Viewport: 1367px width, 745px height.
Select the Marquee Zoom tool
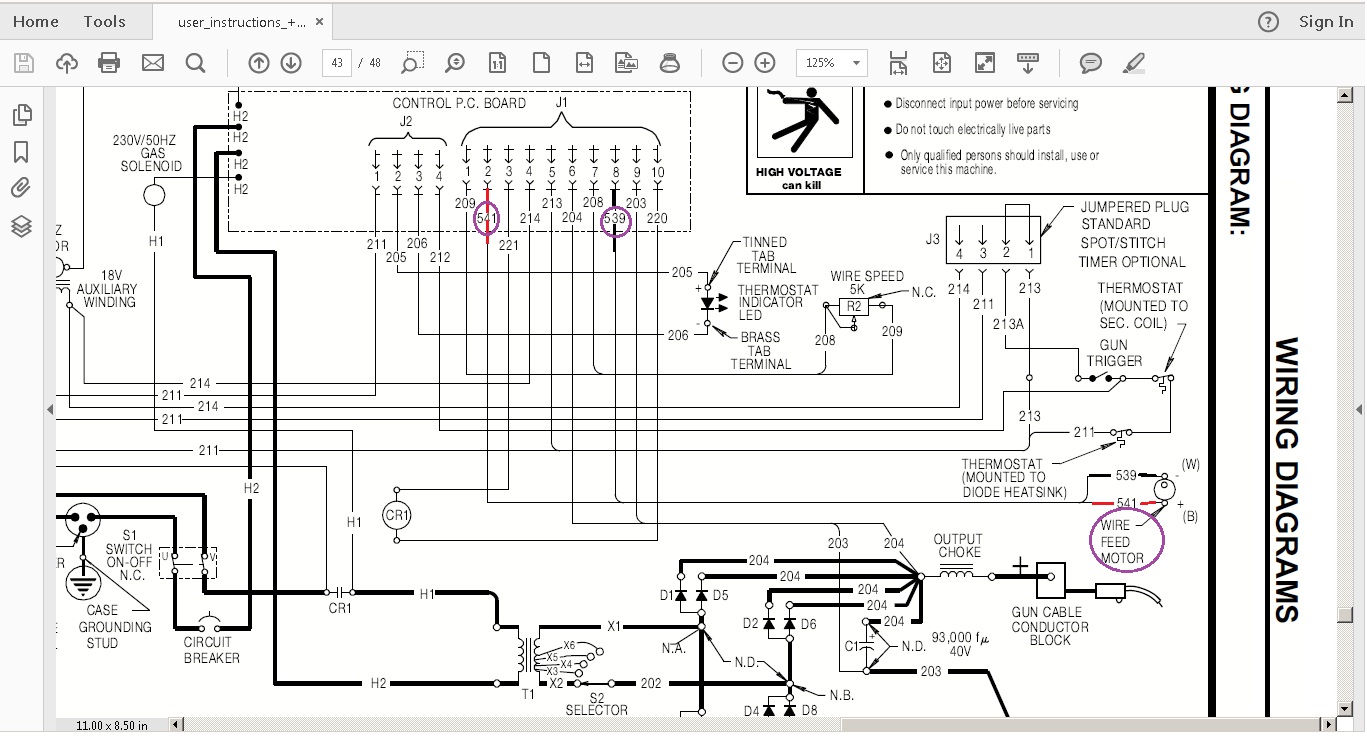click(412, 63)
